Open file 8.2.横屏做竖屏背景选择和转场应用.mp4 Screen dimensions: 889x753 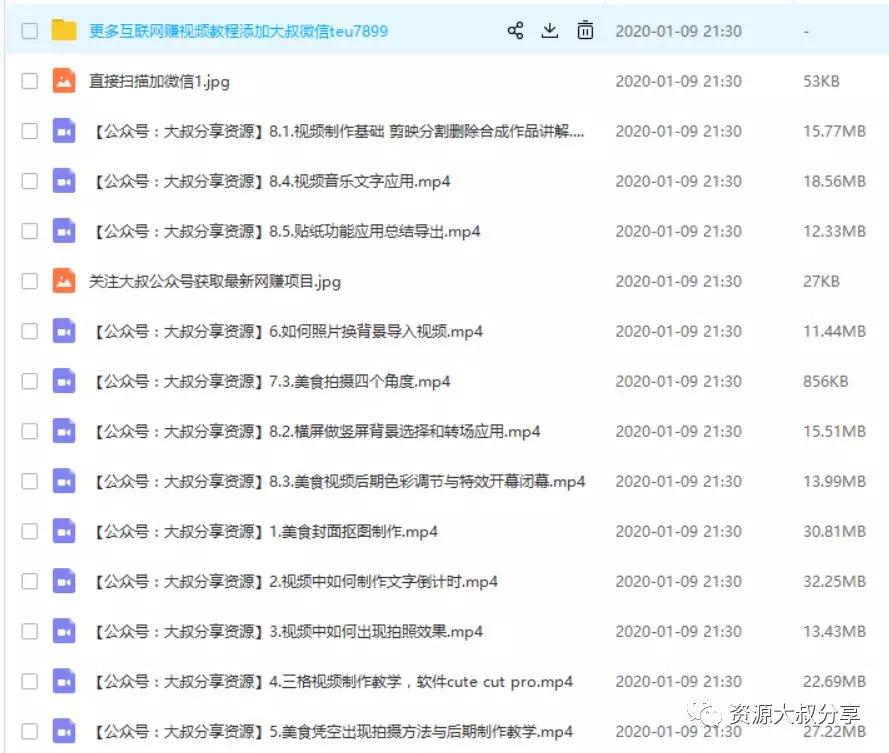click(x=316, y=432)
